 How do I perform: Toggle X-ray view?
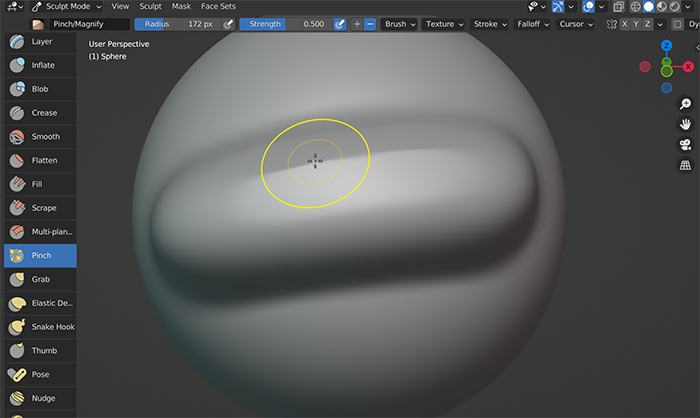tap(618, 6)
